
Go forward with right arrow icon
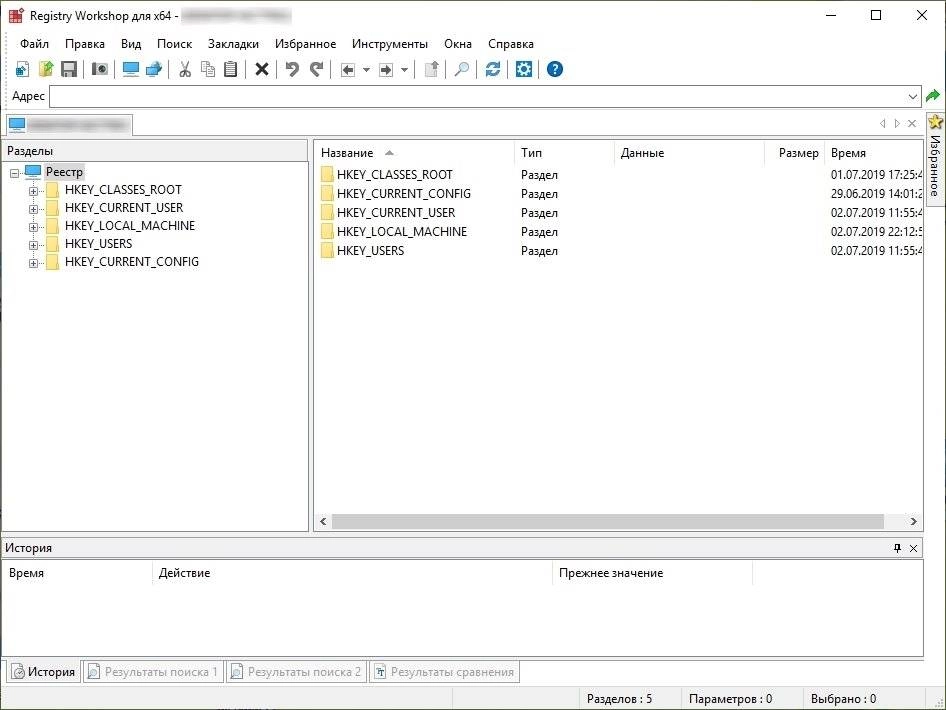pos(386,70)
